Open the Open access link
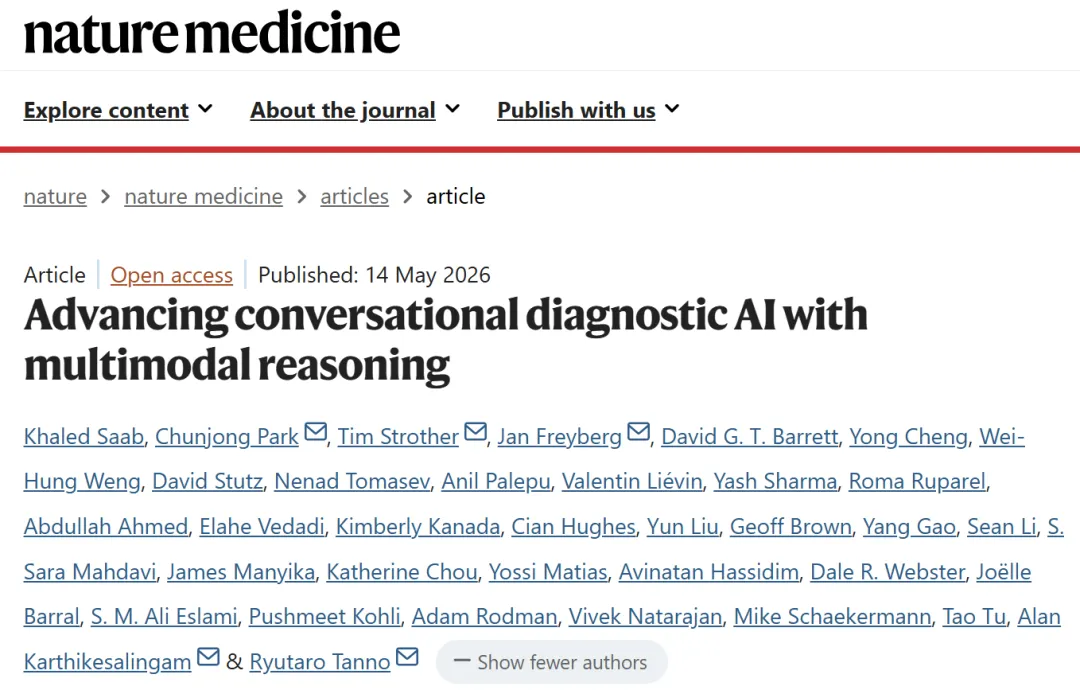Image resolution: width=1080 pixels, height=690 pixels. (172, 275)
